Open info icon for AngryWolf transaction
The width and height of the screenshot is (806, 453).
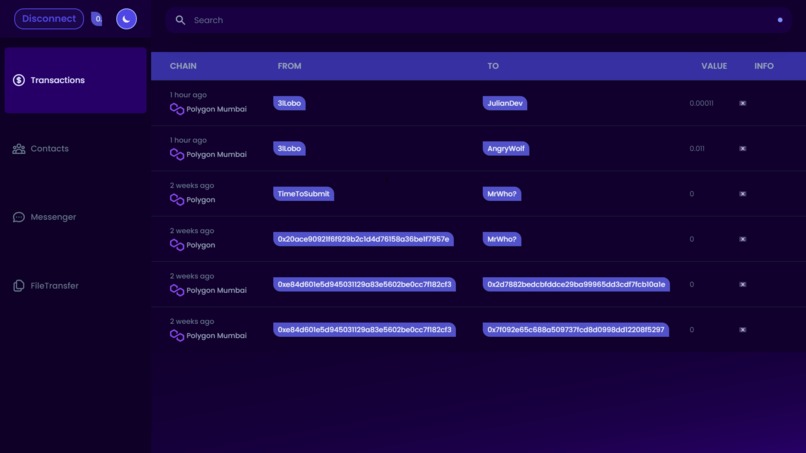[x=743, y=149]
